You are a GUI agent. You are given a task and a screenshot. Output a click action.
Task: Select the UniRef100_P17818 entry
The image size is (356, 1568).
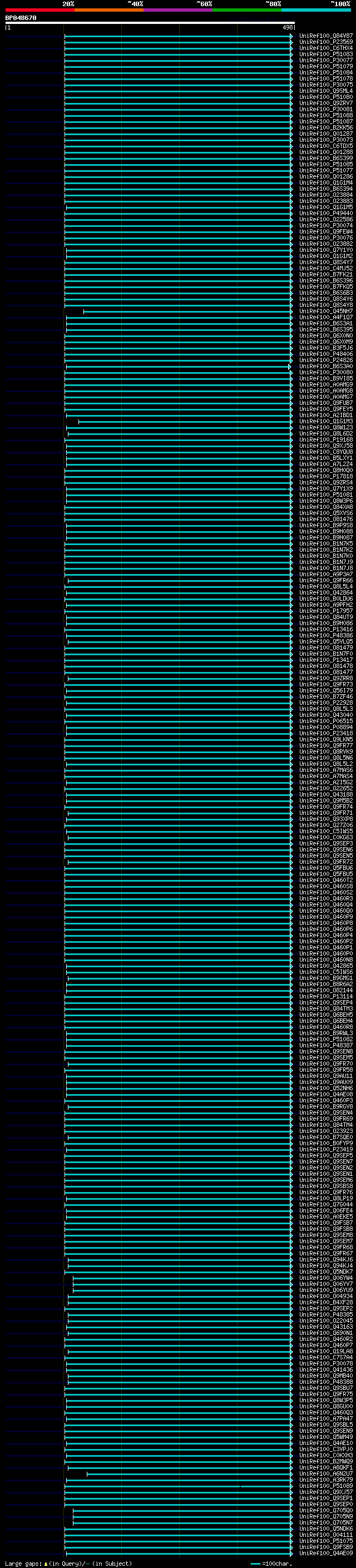click(326, 476)
